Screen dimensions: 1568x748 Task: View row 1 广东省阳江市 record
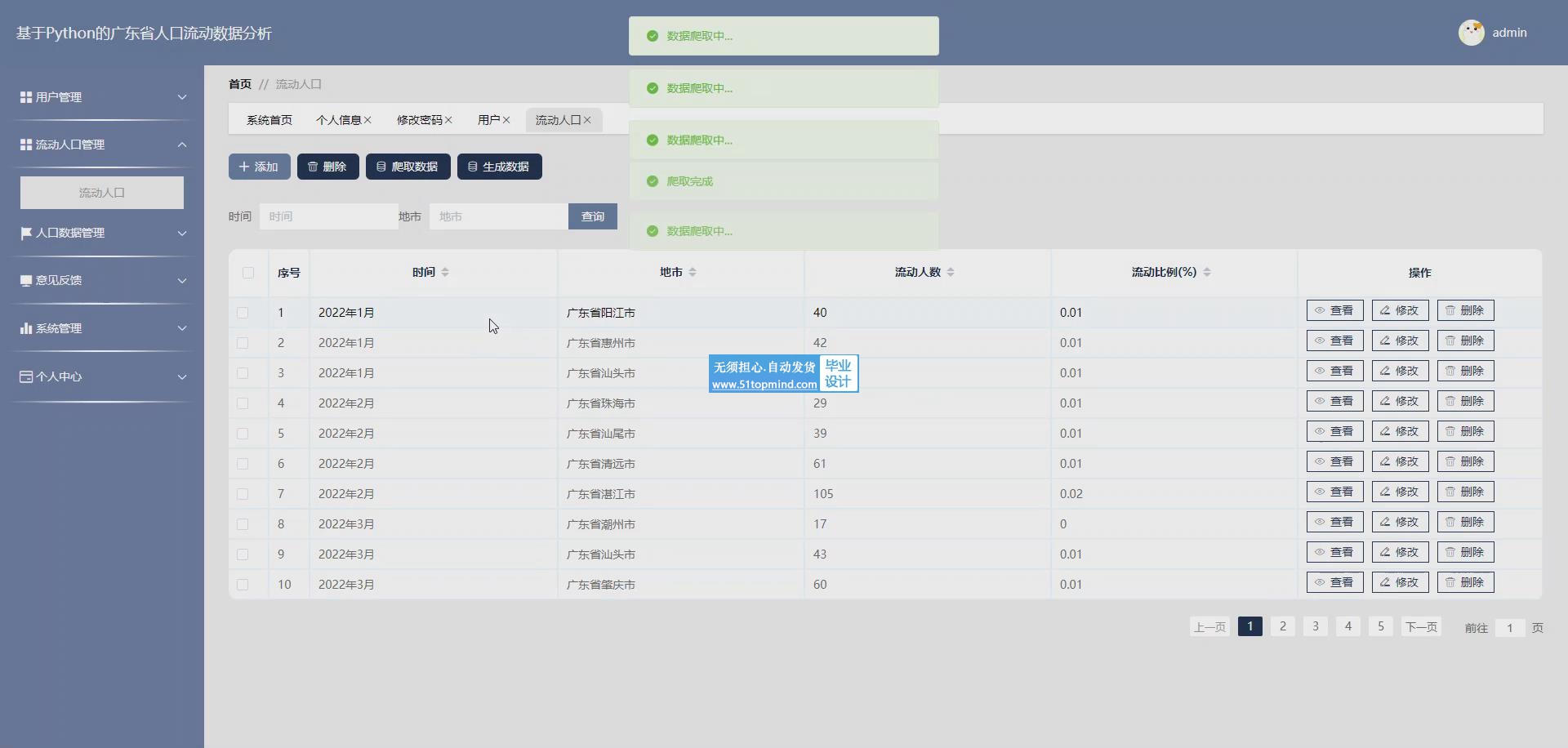tap(1334, 310)
